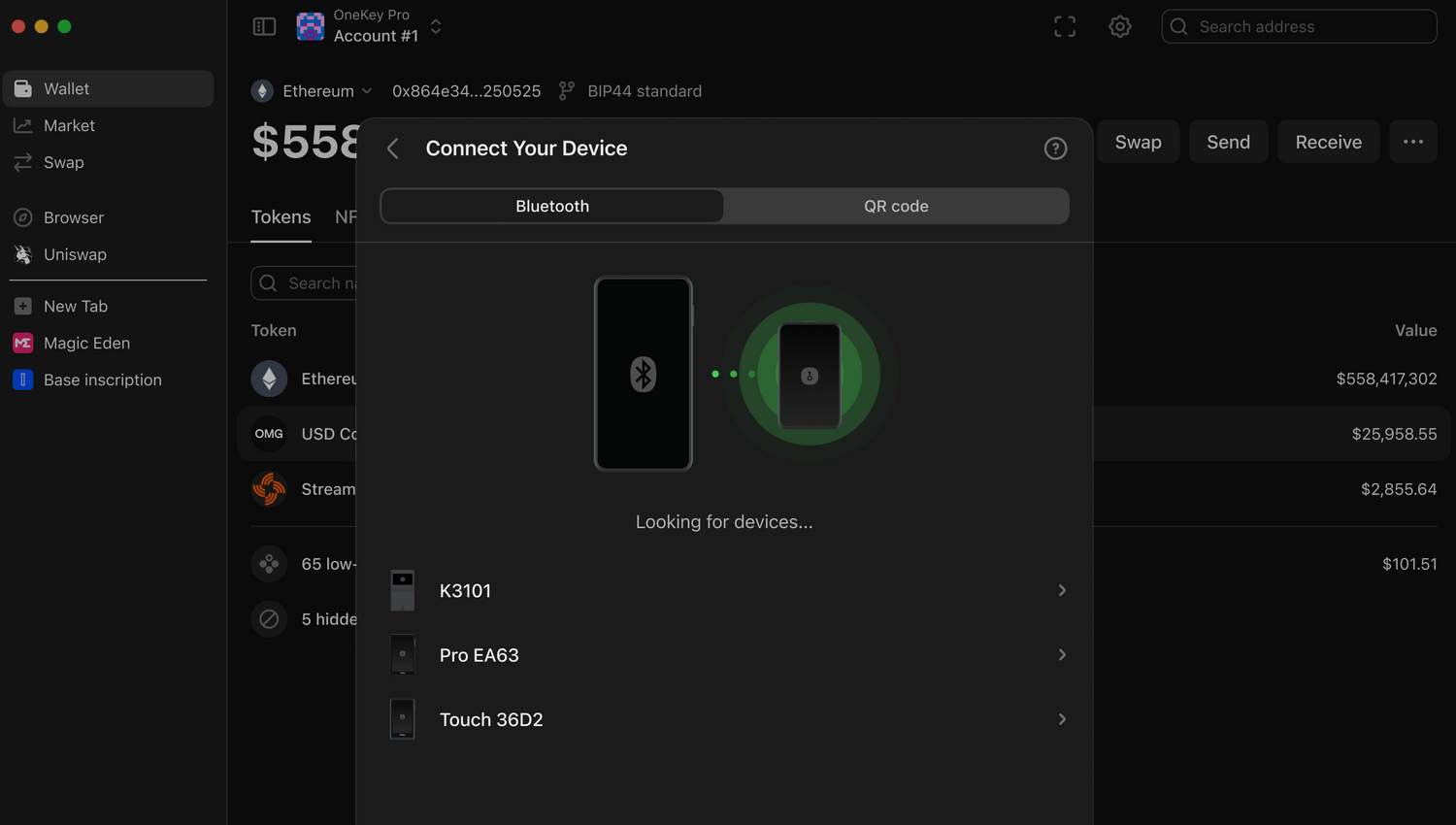Open Swap in the sidebar
The height and width of the screenshot is (825, 1456).
(x=108, y=162)
